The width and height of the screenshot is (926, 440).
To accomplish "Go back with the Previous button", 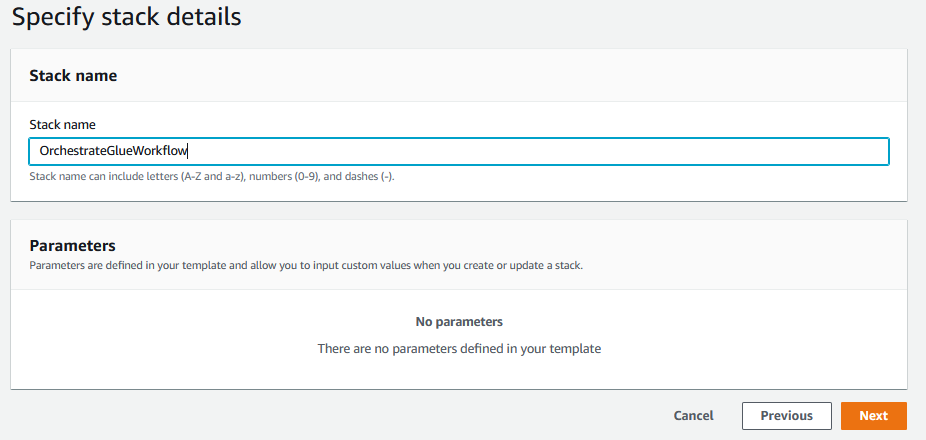I will point(786,416).
